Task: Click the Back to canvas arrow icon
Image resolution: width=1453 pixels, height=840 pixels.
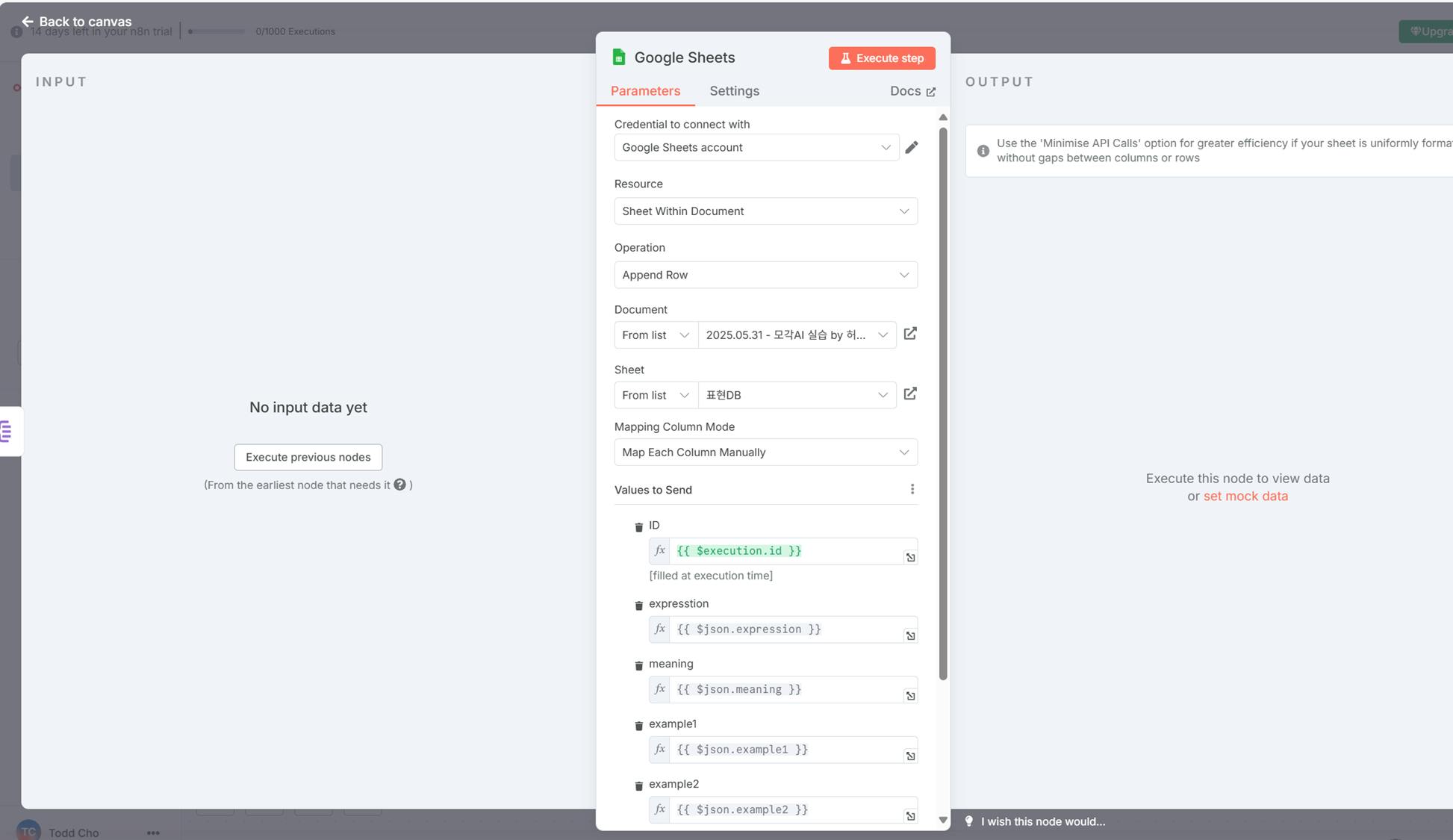Action: click(x=28, y=22)
